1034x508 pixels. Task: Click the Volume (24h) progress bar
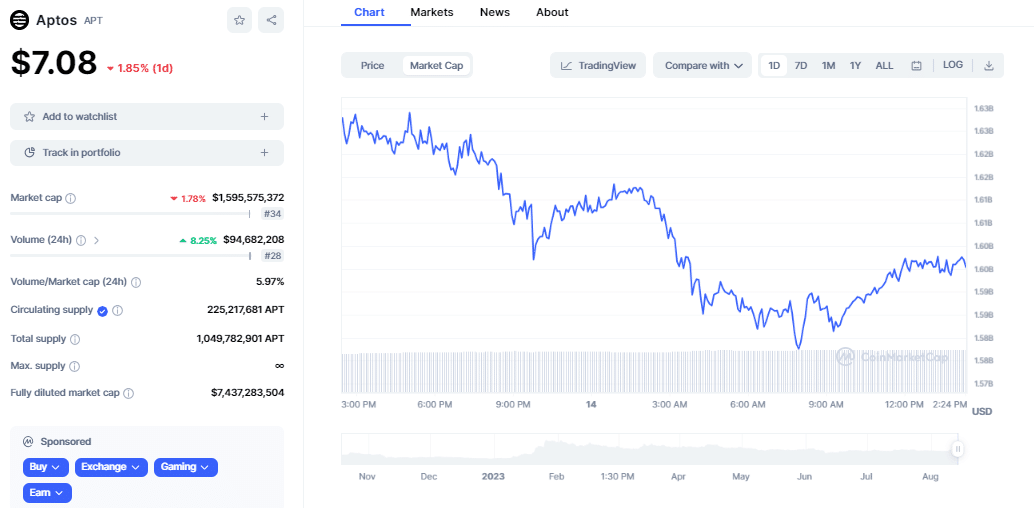(x=131, y=255)
